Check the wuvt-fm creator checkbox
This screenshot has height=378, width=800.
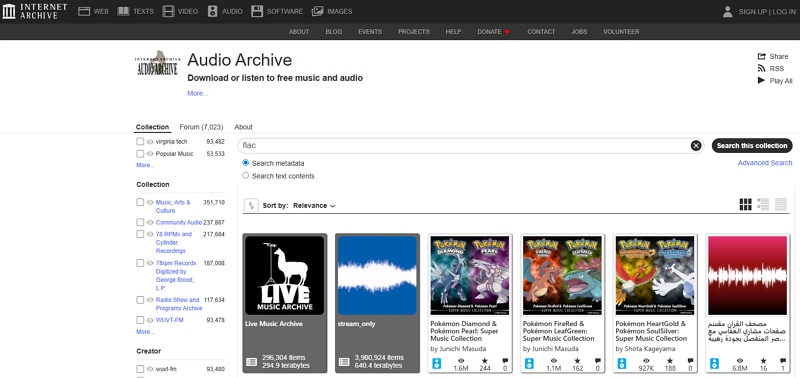140,369
